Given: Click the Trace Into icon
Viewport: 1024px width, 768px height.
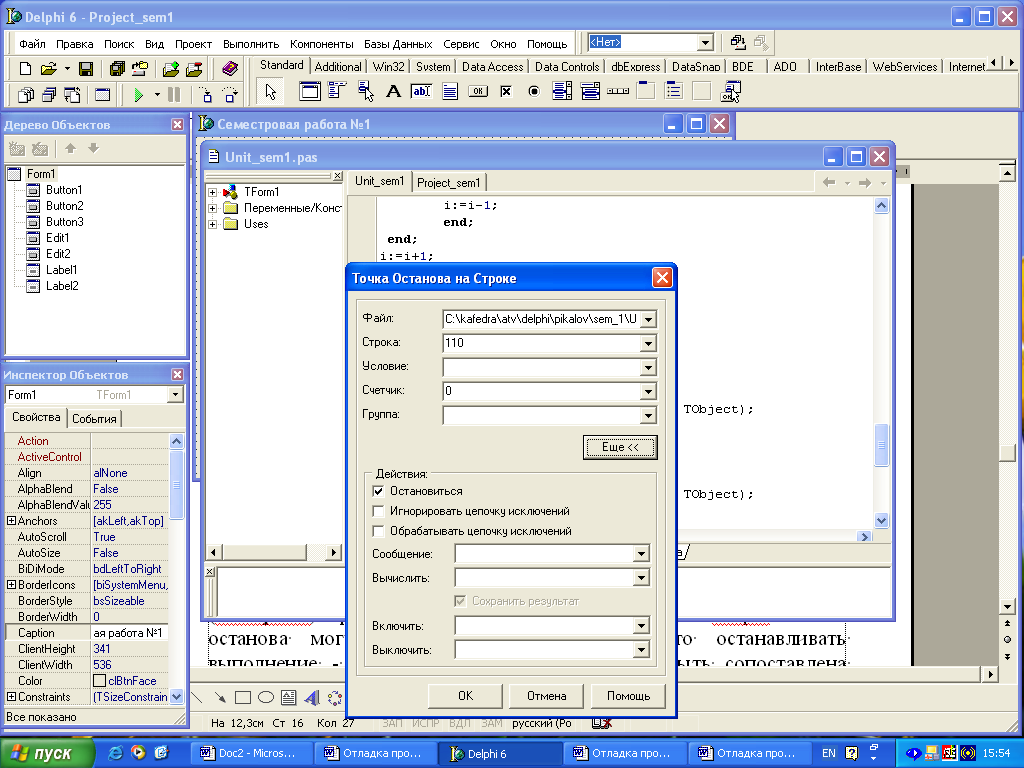Looking at the screenshot, I should pos(206,95).
